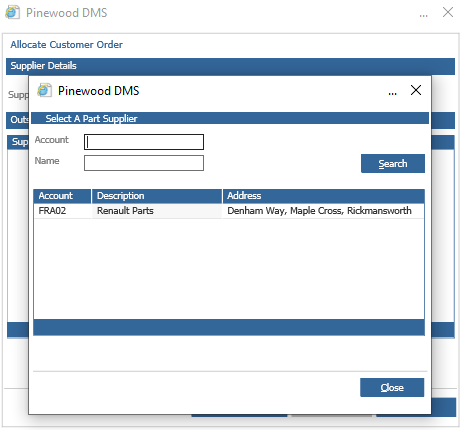Click the Allocate Customer Order title

click(66, 44)
